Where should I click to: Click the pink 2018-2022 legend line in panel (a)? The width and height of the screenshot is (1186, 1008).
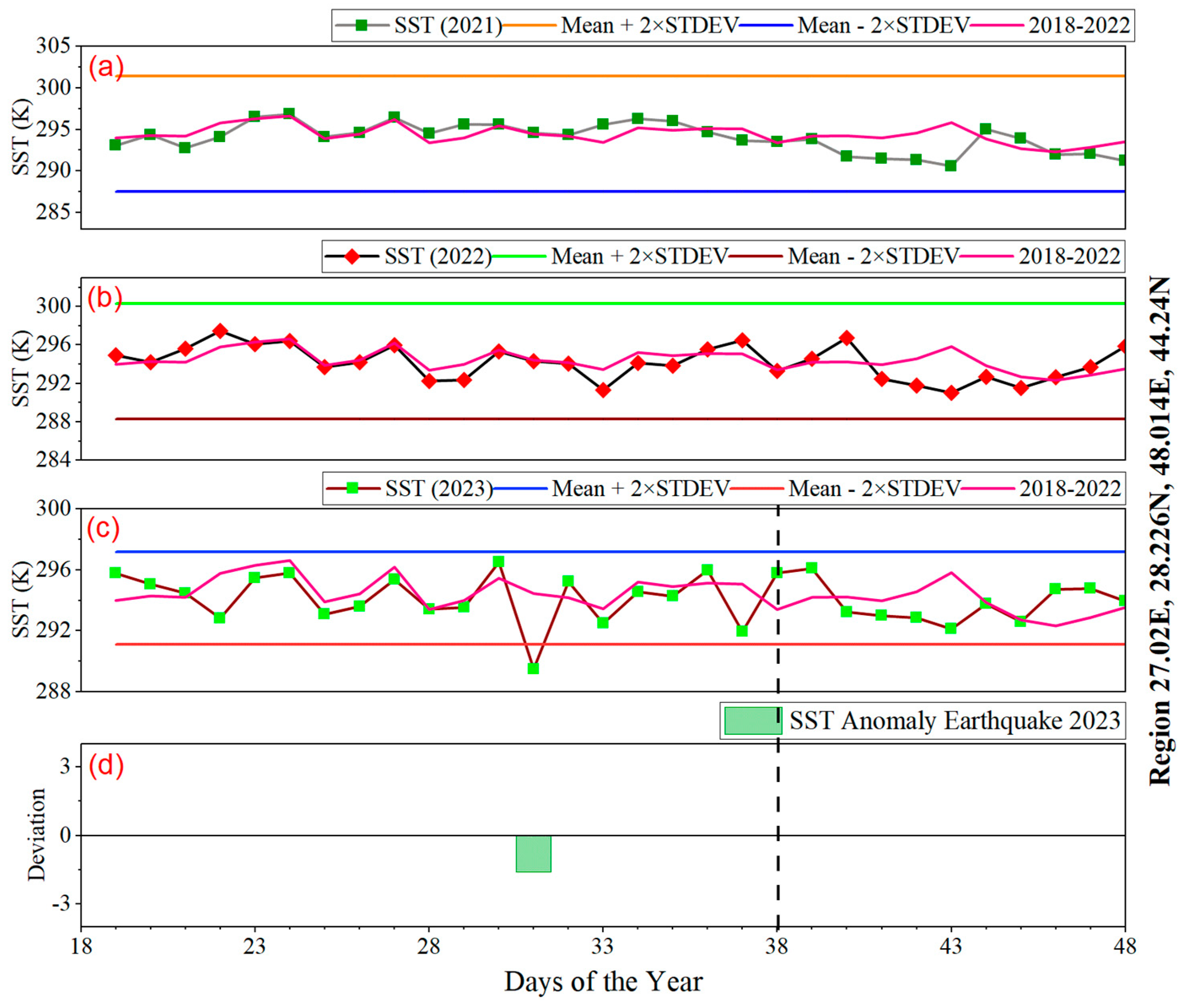click(997, 25)
